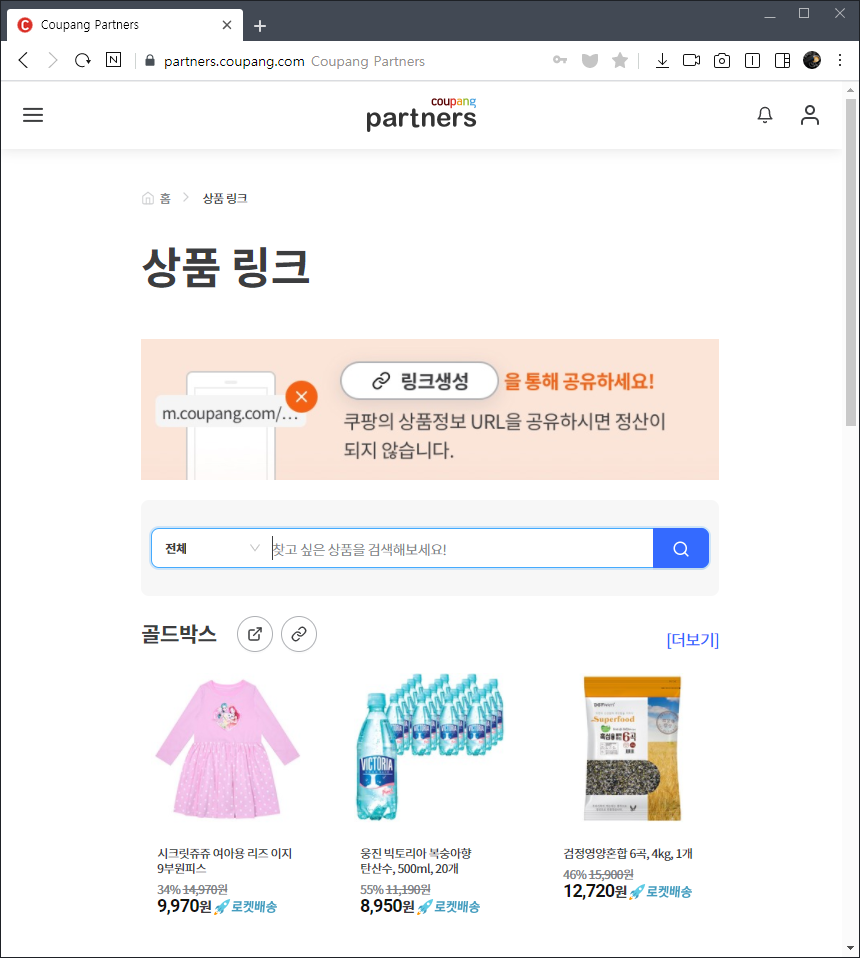
Task: Bookmark this page with the star
Action: [620, 60]
